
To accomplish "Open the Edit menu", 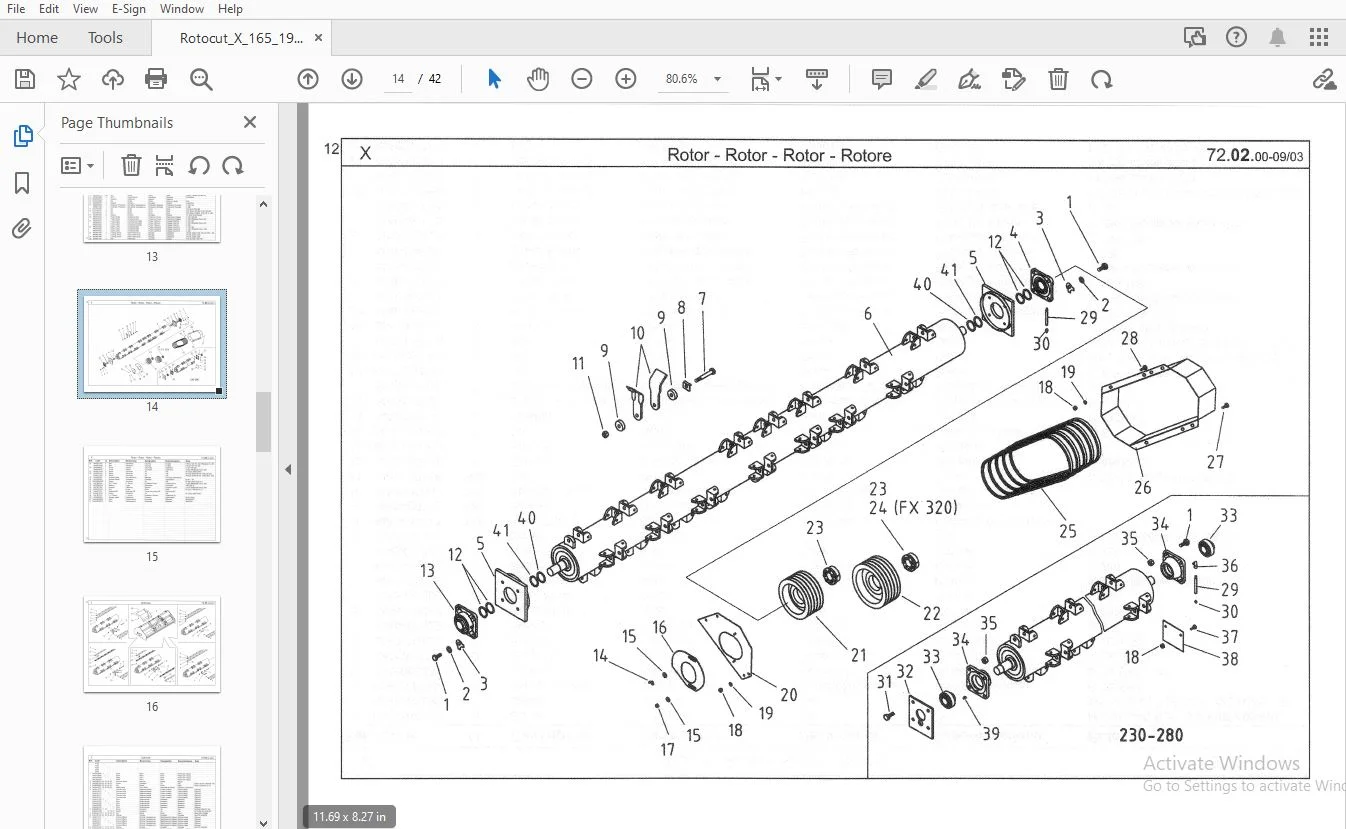I will (48, 9).
